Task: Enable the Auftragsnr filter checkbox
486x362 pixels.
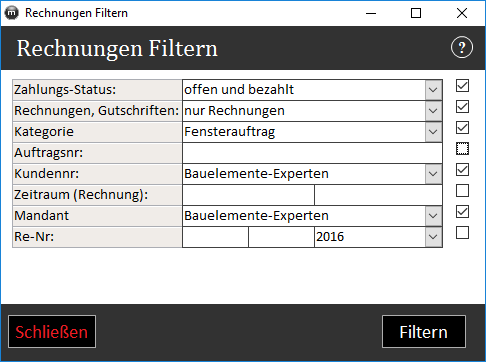Action: pyautogui.click(x=462, y=149)
